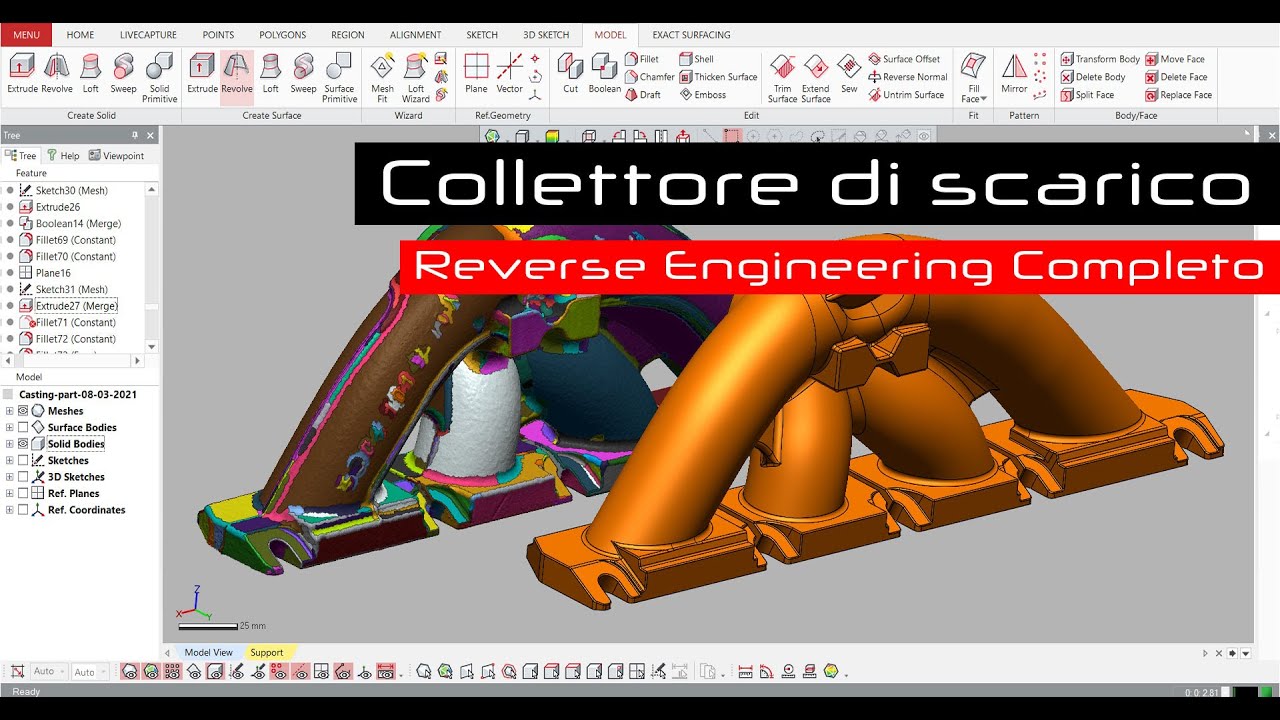The width and height of the screenshot is (1280, 720).
Task: Choose Split Face
Action: [1087, 95]
